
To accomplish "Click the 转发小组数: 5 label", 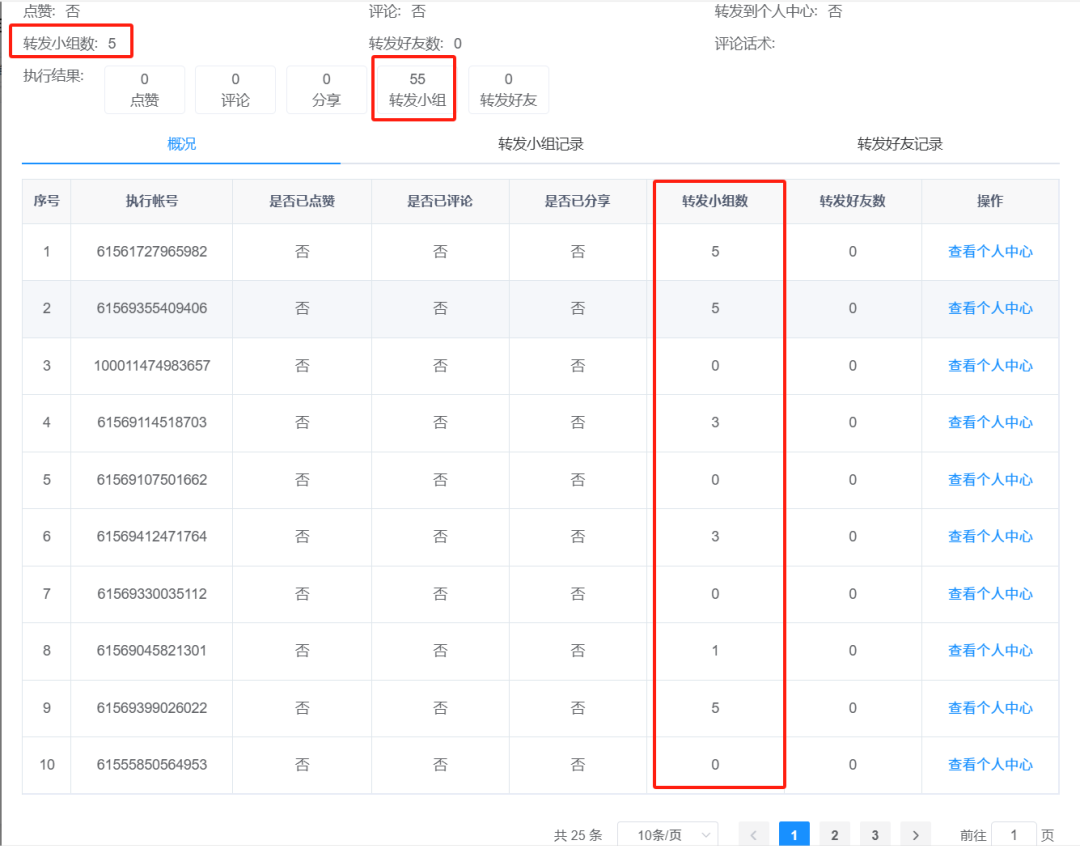I will (70, 43).
